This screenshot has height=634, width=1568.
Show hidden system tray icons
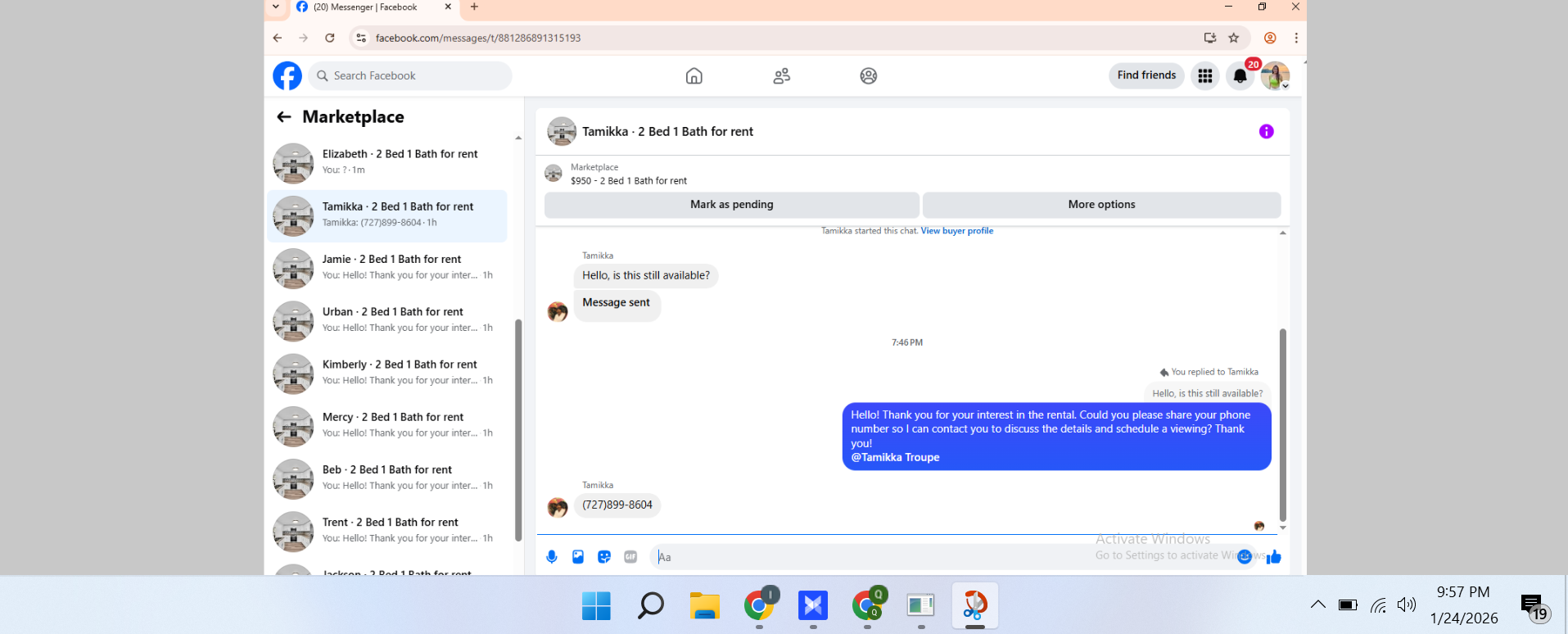tap(1318, 605)
